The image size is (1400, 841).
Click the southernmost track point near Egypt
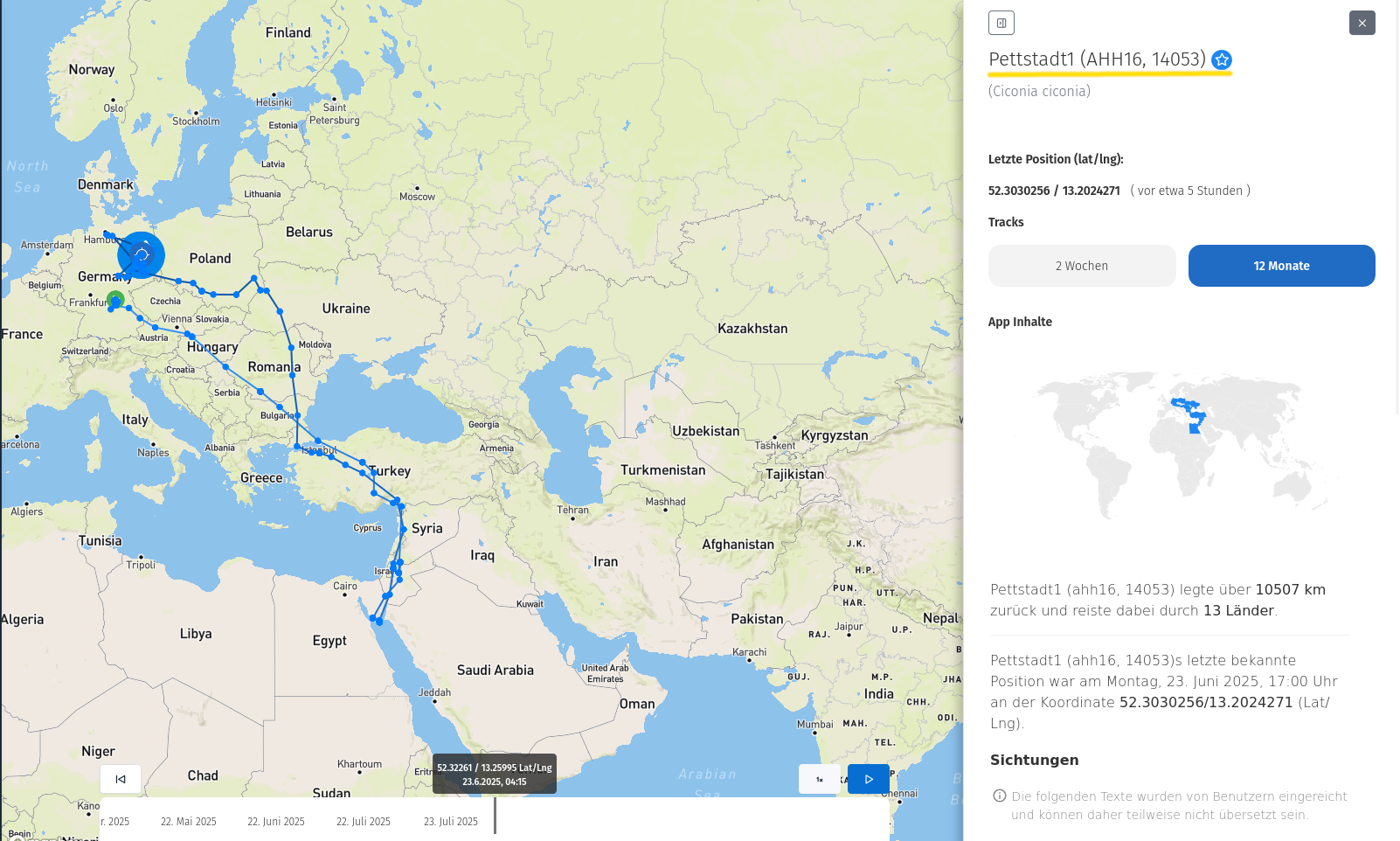coord(379,622)
